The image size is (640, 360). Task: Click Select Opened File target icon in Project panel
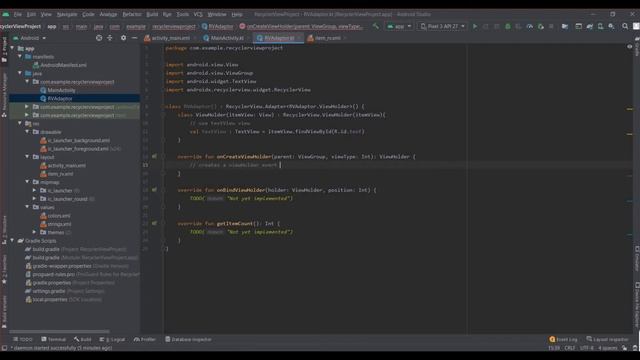(x=99, y=38)
